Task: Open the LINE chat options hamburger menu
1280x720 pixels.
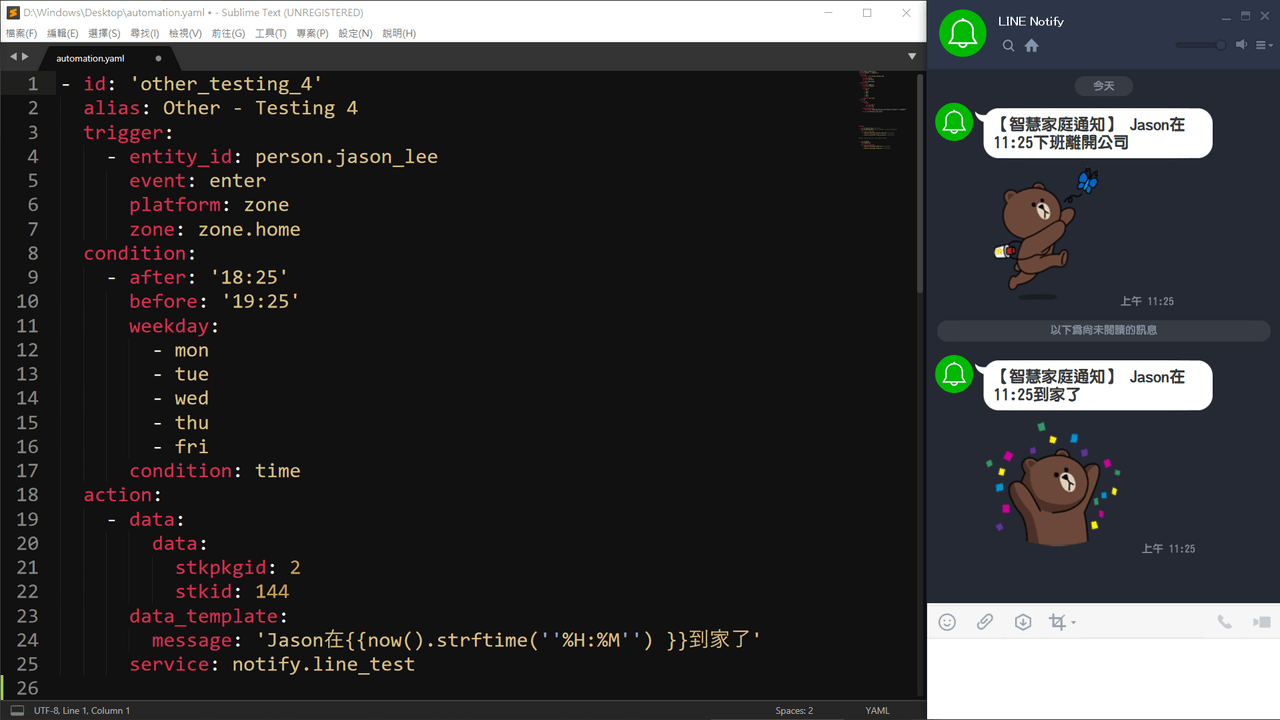Action: [1265, 45]
